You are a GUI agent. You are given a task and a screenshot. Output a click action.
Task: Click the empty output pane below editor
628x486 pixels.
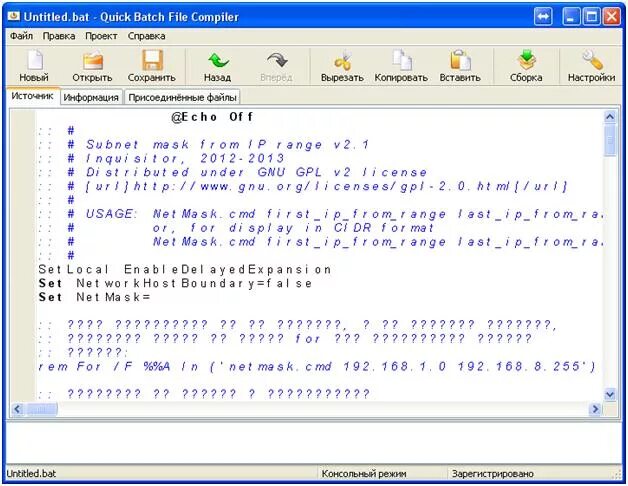(314, 442)
